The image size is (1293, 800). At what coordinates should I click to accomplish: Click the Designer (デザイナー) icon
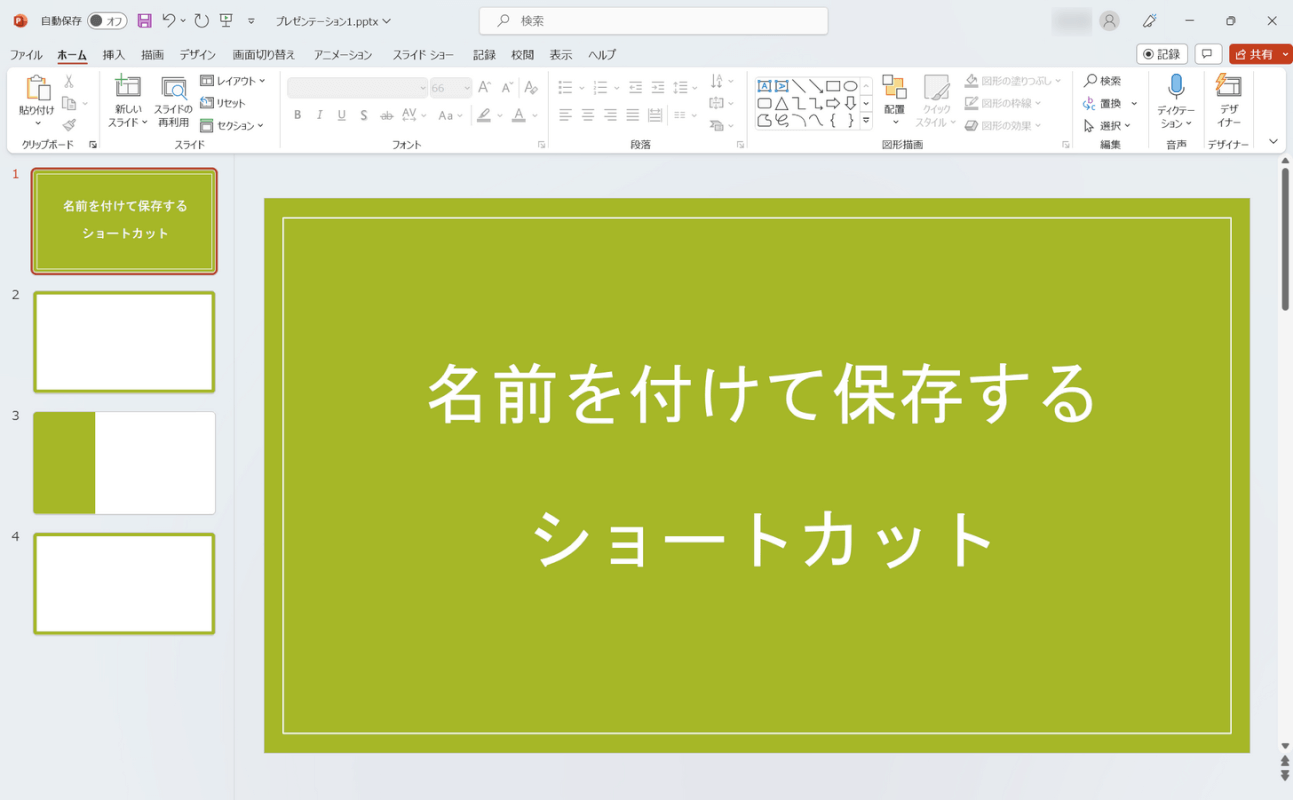1228,87
